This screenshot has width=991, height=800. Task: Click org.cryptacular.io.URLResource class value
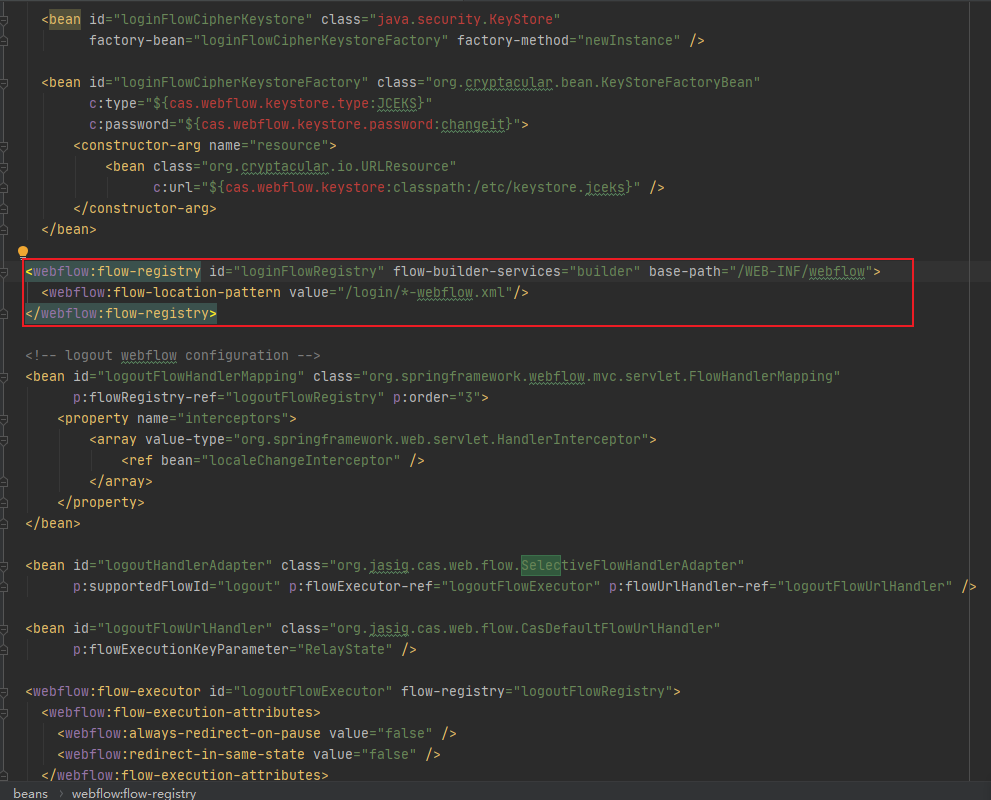[x=329, y=167]
